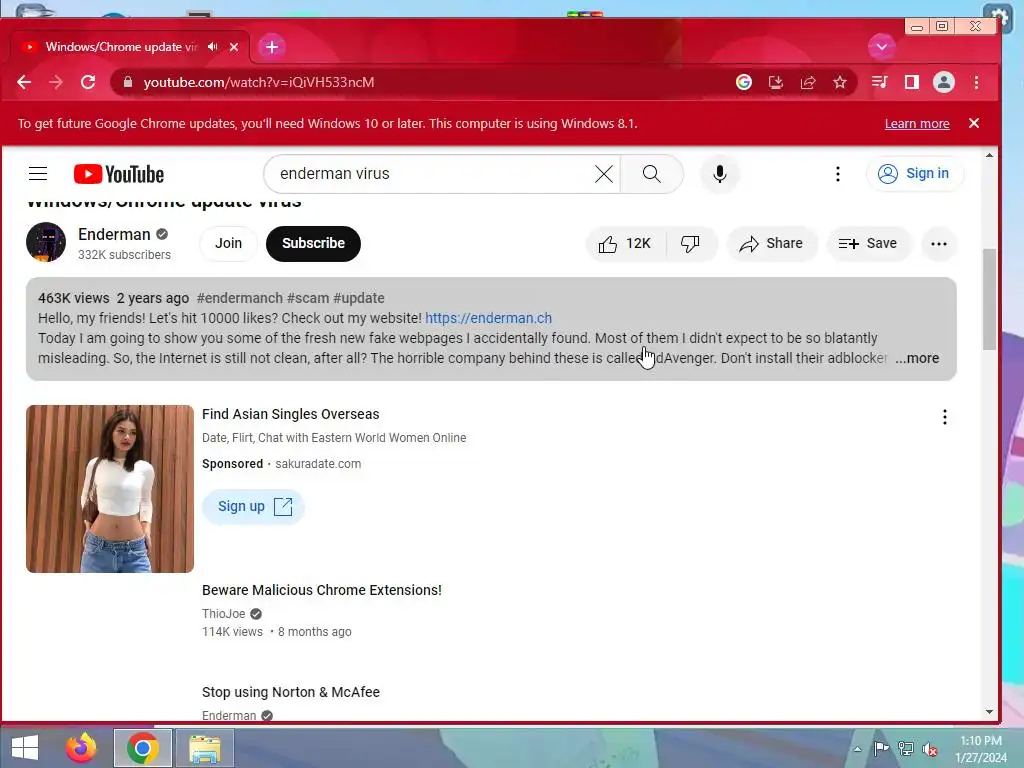Open the YouTube hamburger guide menu

(x=38, y=174)
